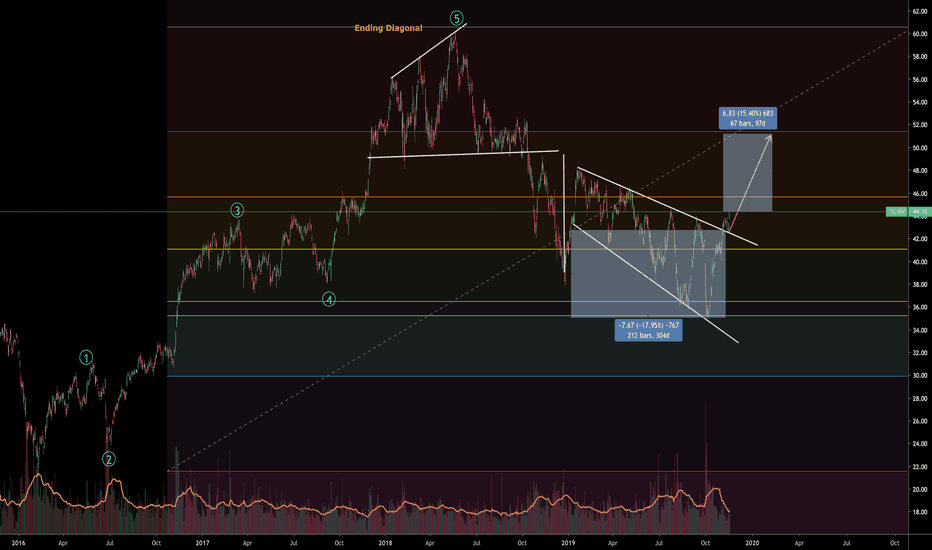Click the 2019 label on time axis
932x550 pixels.
pos(569,543)
